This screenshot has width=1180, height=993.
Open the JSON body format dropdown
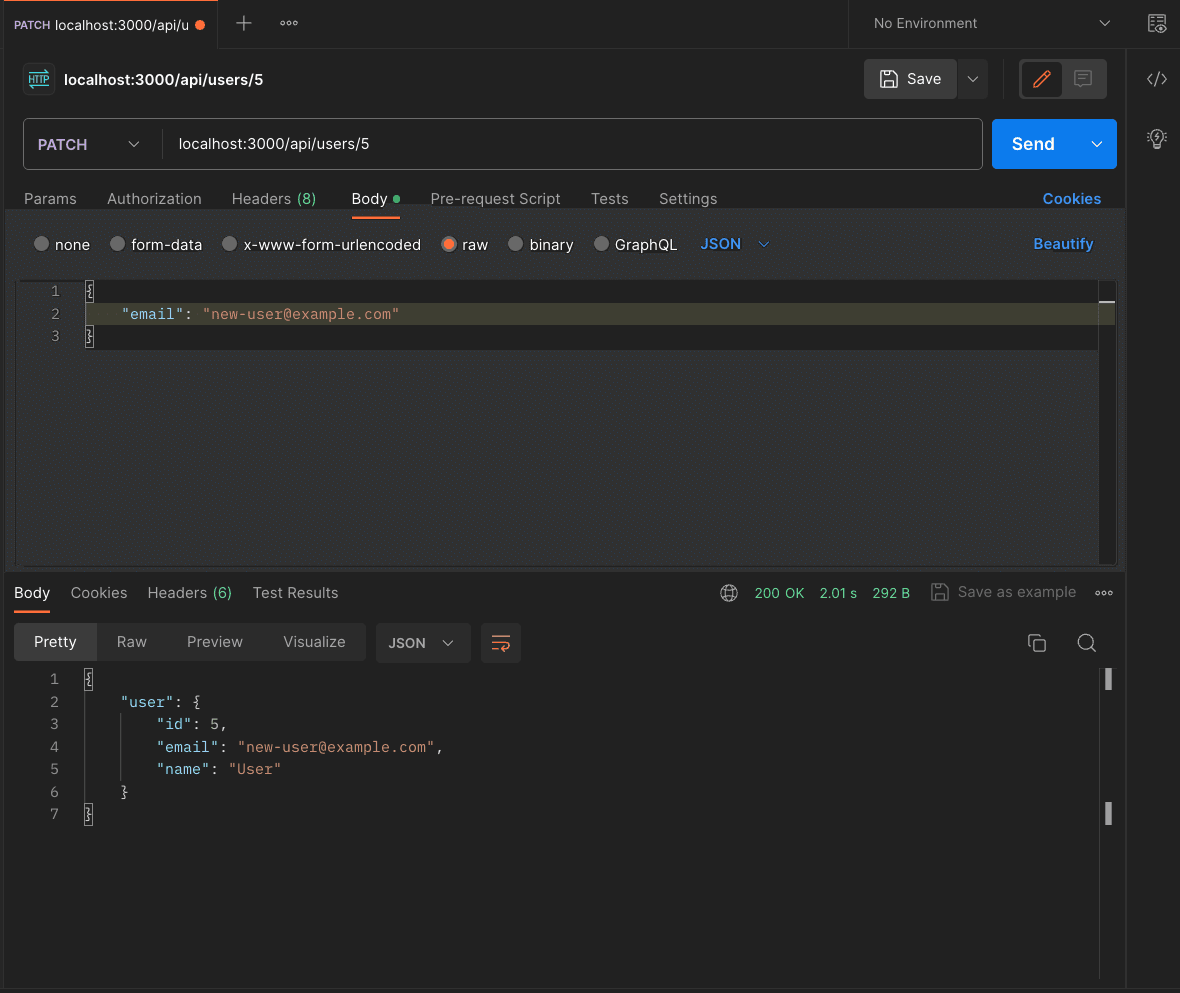coord(733,243)
